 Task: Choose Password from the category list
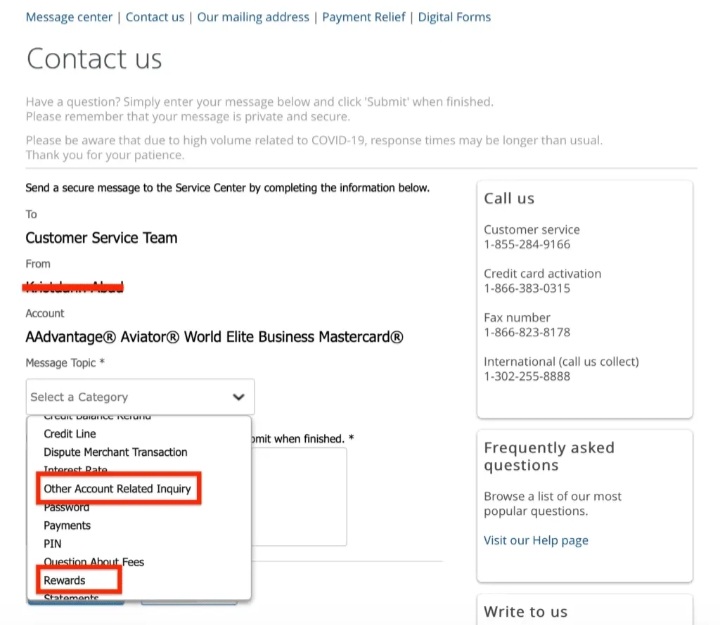(x=66, y=507)
